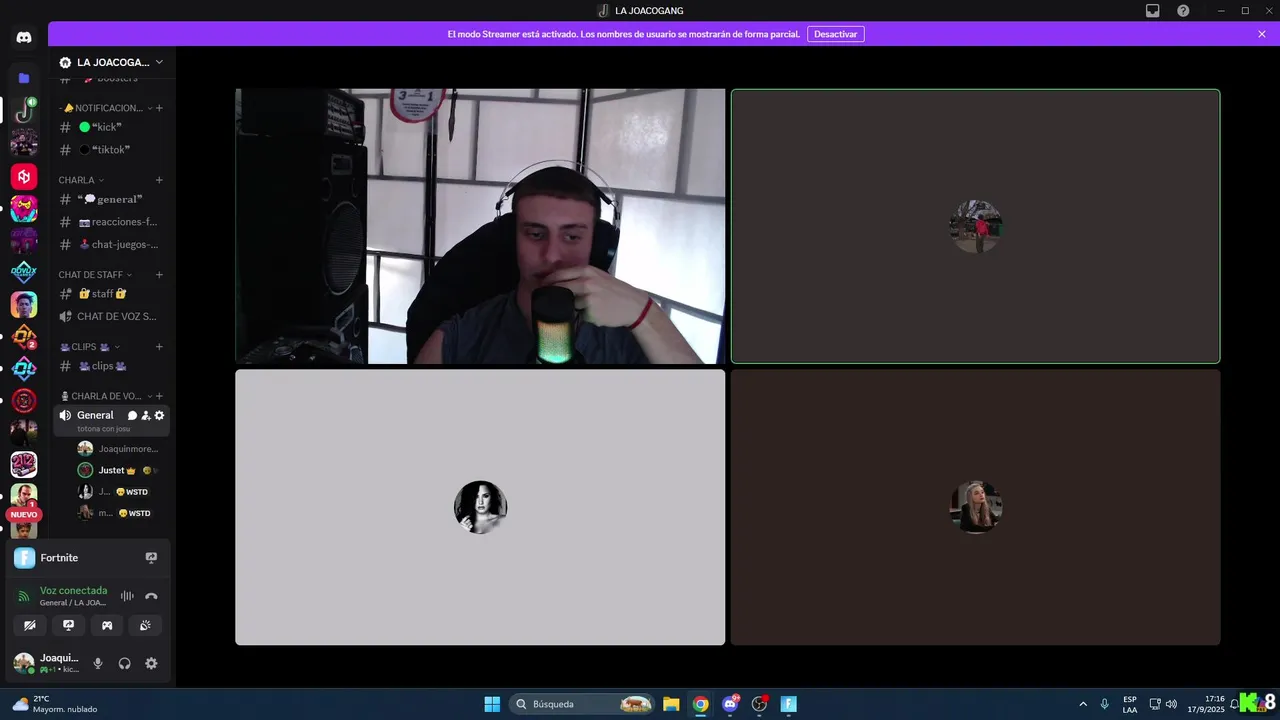Mute the microphone
The image size is (1280, 720).
tap(98, 663)
